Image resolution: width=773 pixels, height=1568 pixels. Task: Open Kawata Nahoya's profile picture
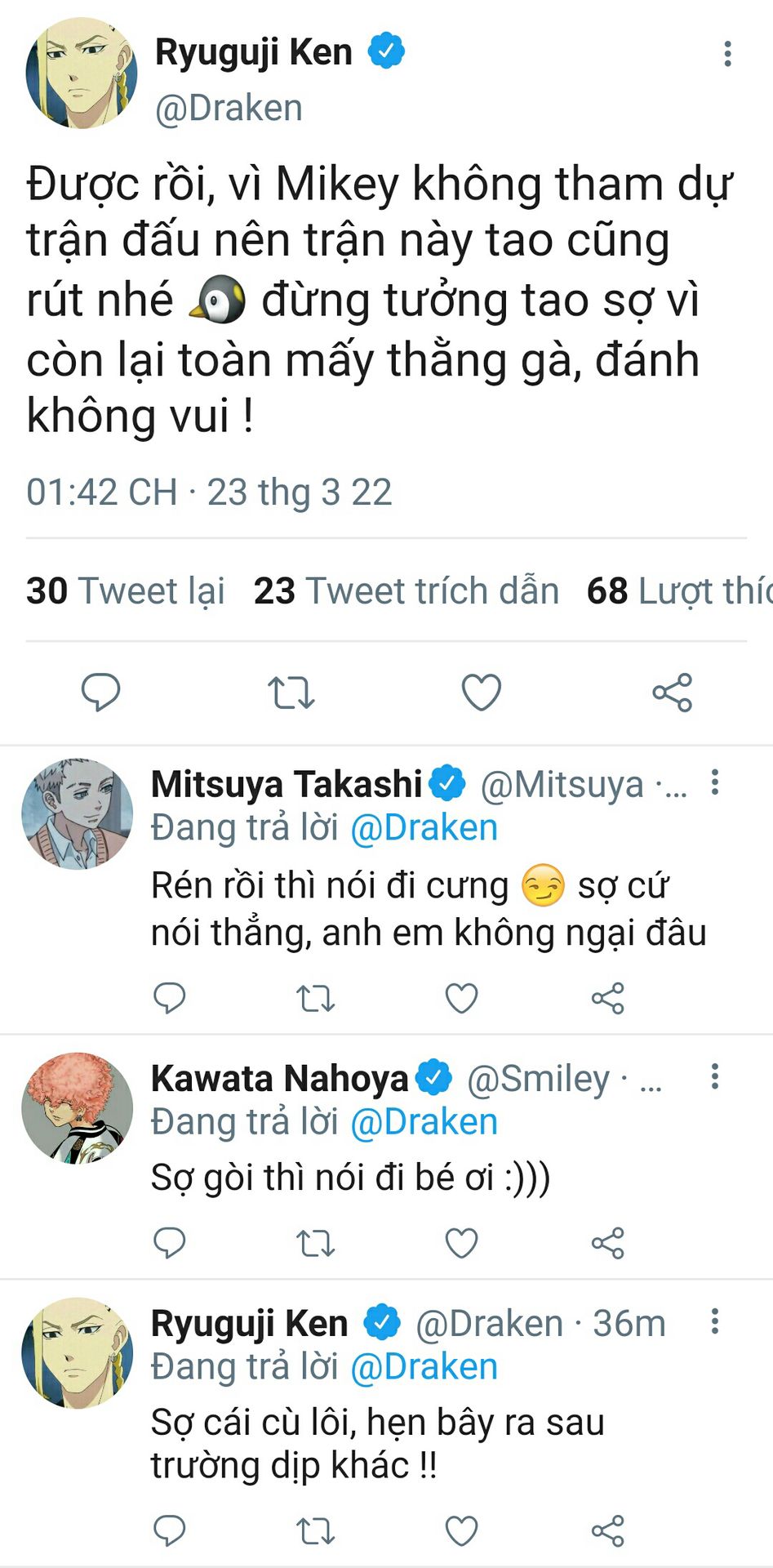click(x=78, y=1107)
